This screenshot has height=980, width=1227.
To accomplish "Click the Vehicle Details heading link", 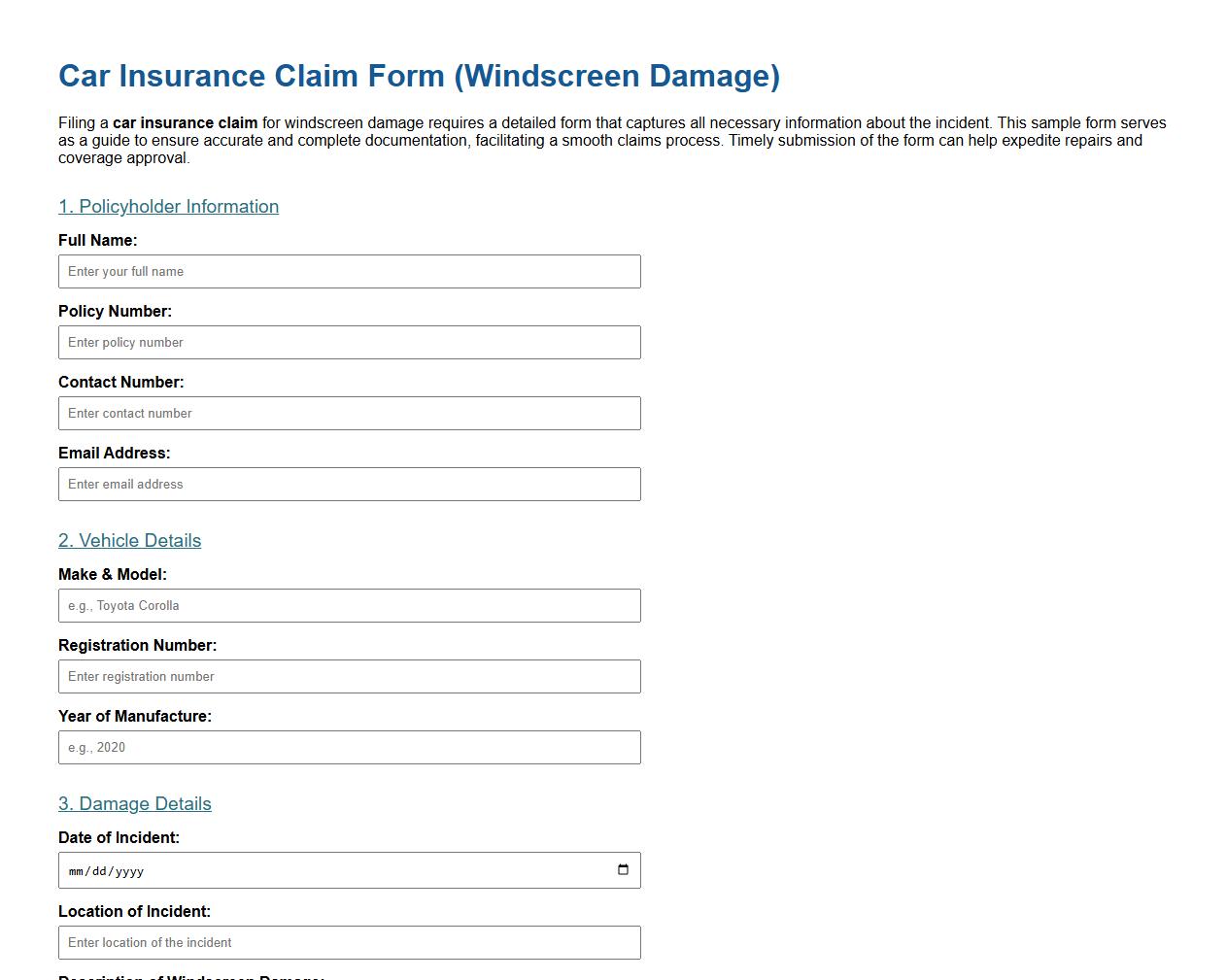I will point(129,541).
